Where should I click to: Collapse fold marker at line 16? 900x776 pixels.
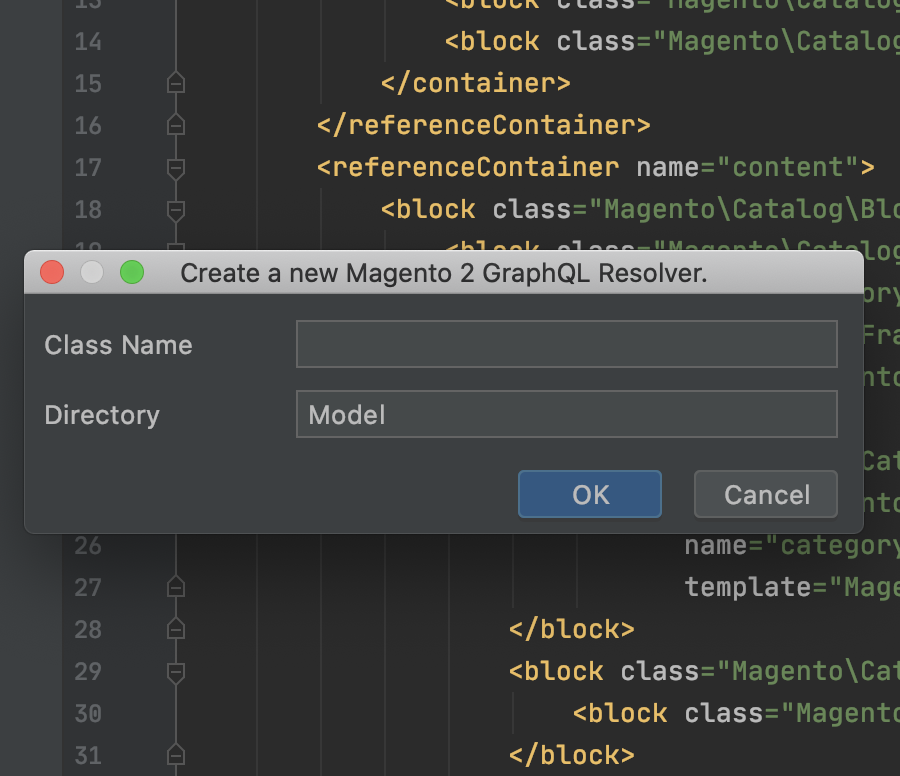(x=176, y=125)
